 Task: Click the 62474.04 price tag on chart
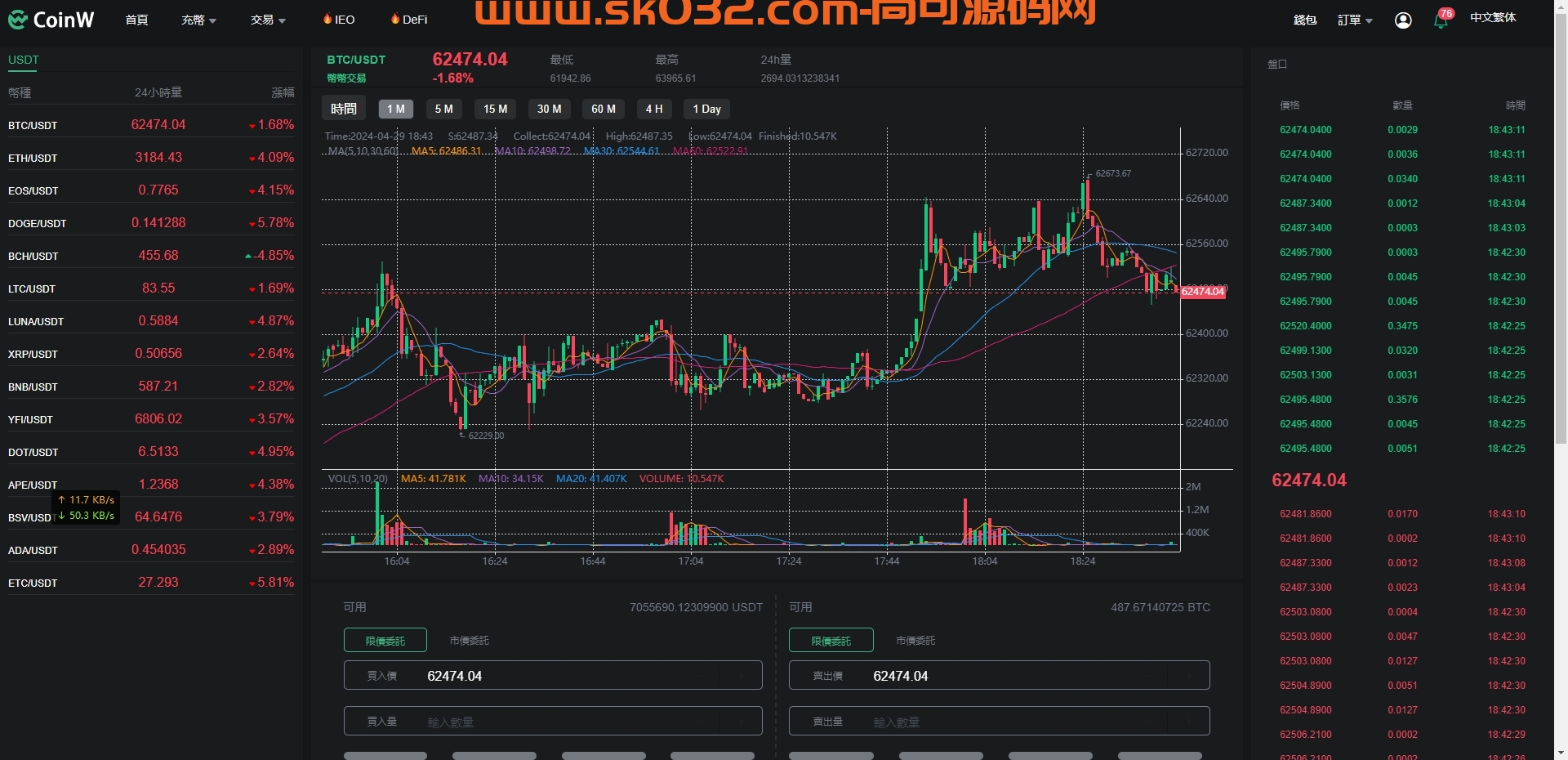tap(1203, 292)
